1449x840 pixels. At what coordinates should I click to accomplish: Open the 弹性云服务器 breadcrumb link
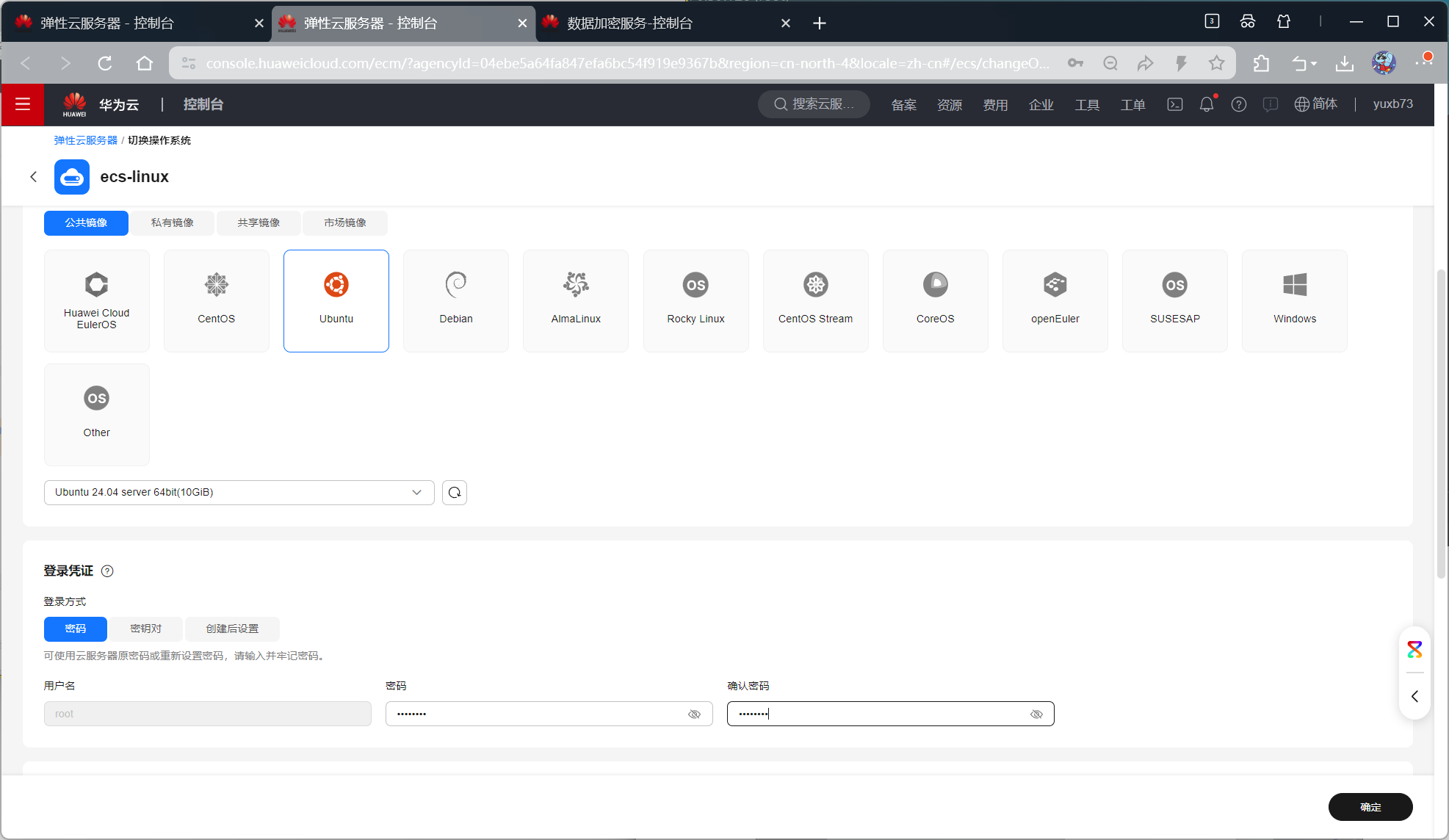coord(85,140)
